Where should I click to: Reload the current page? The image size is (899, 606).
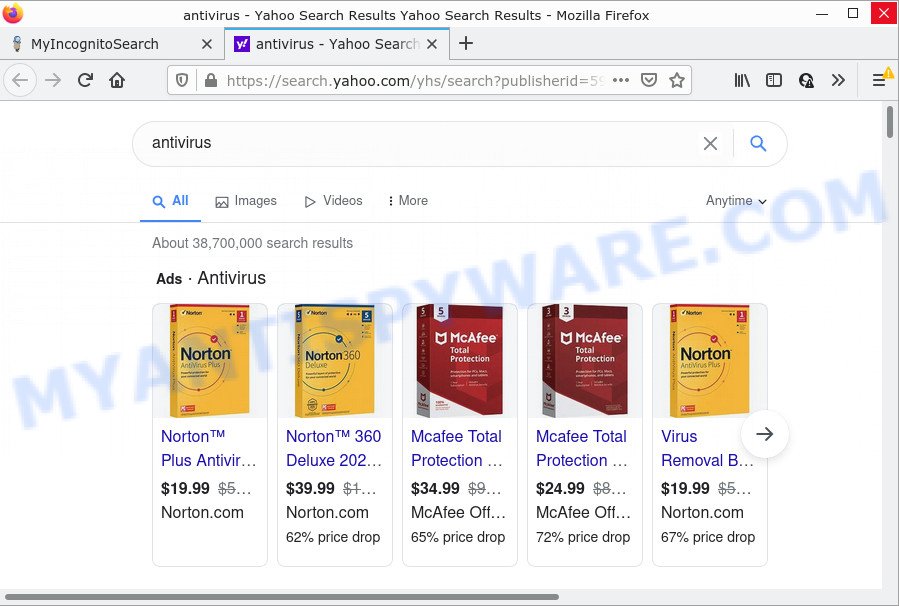tap(85, 80)
